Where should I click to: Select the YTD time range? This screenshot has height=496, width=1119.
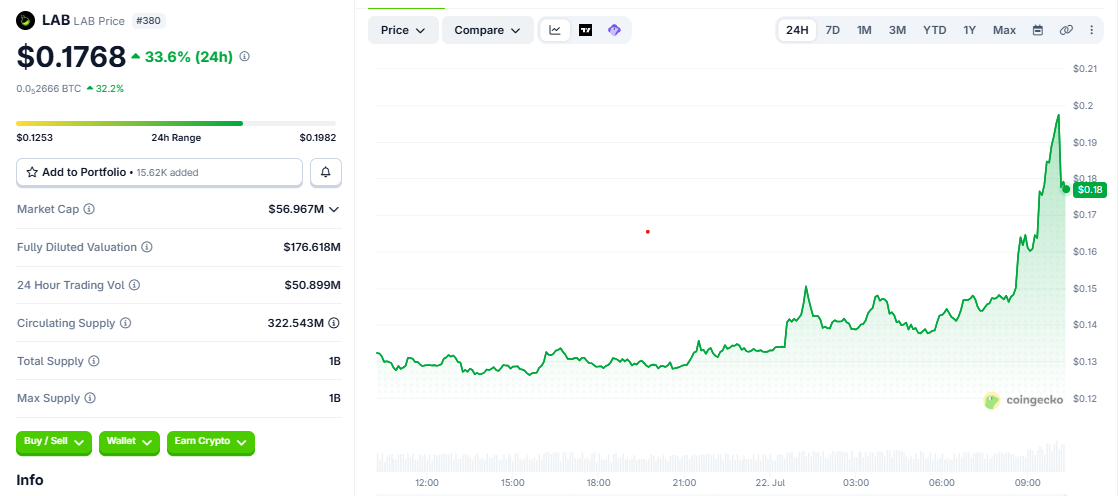(x=934, y=30)
